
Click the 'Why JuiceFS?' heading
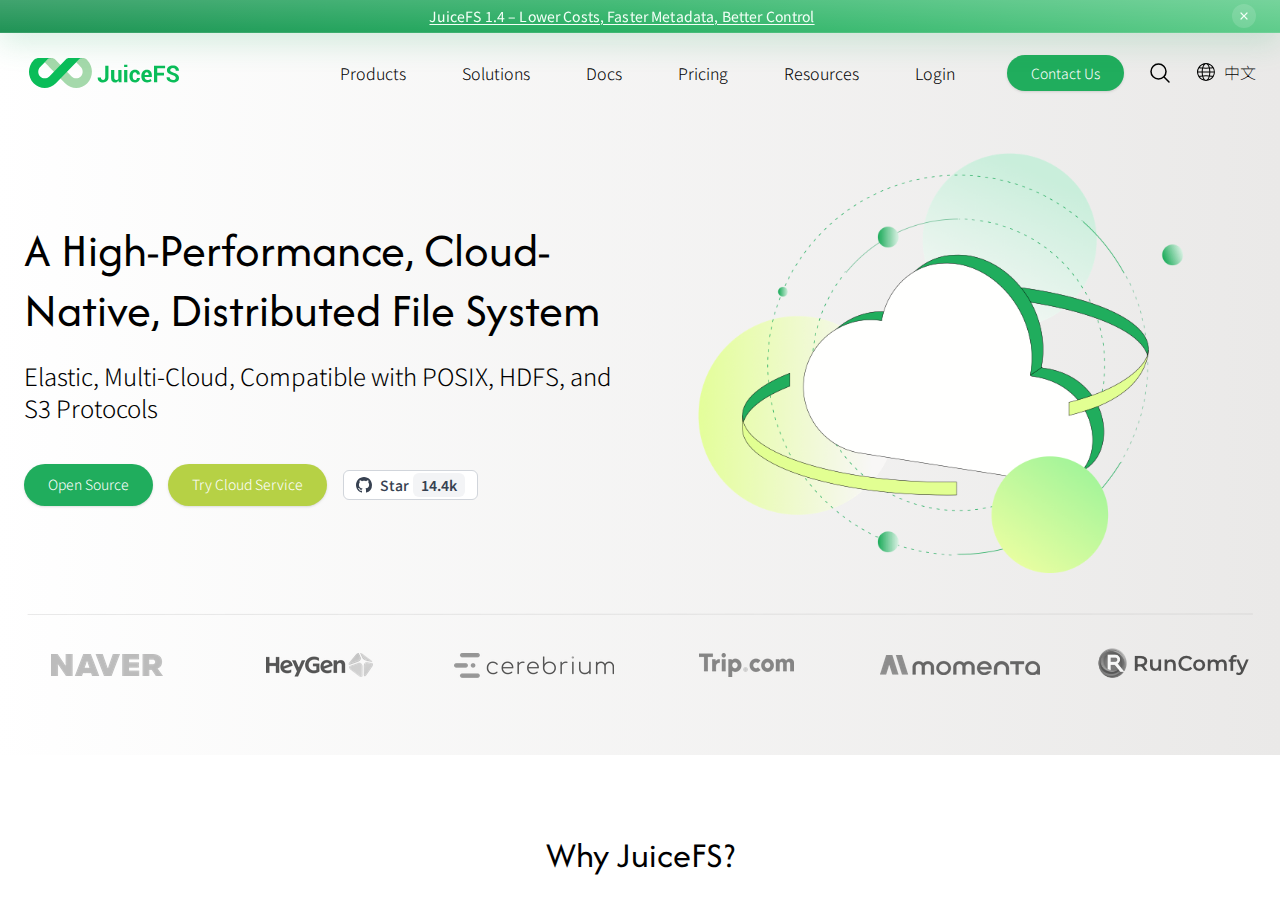tap(641, 856)
